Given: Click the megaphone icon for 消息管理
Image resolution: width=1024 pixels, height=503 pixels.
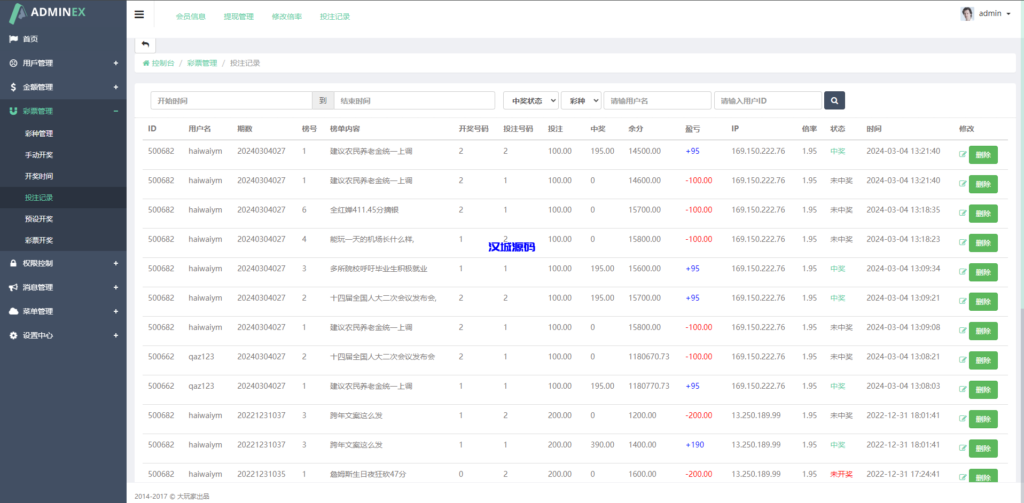Looking at the screenshot, I should point(14,287).
